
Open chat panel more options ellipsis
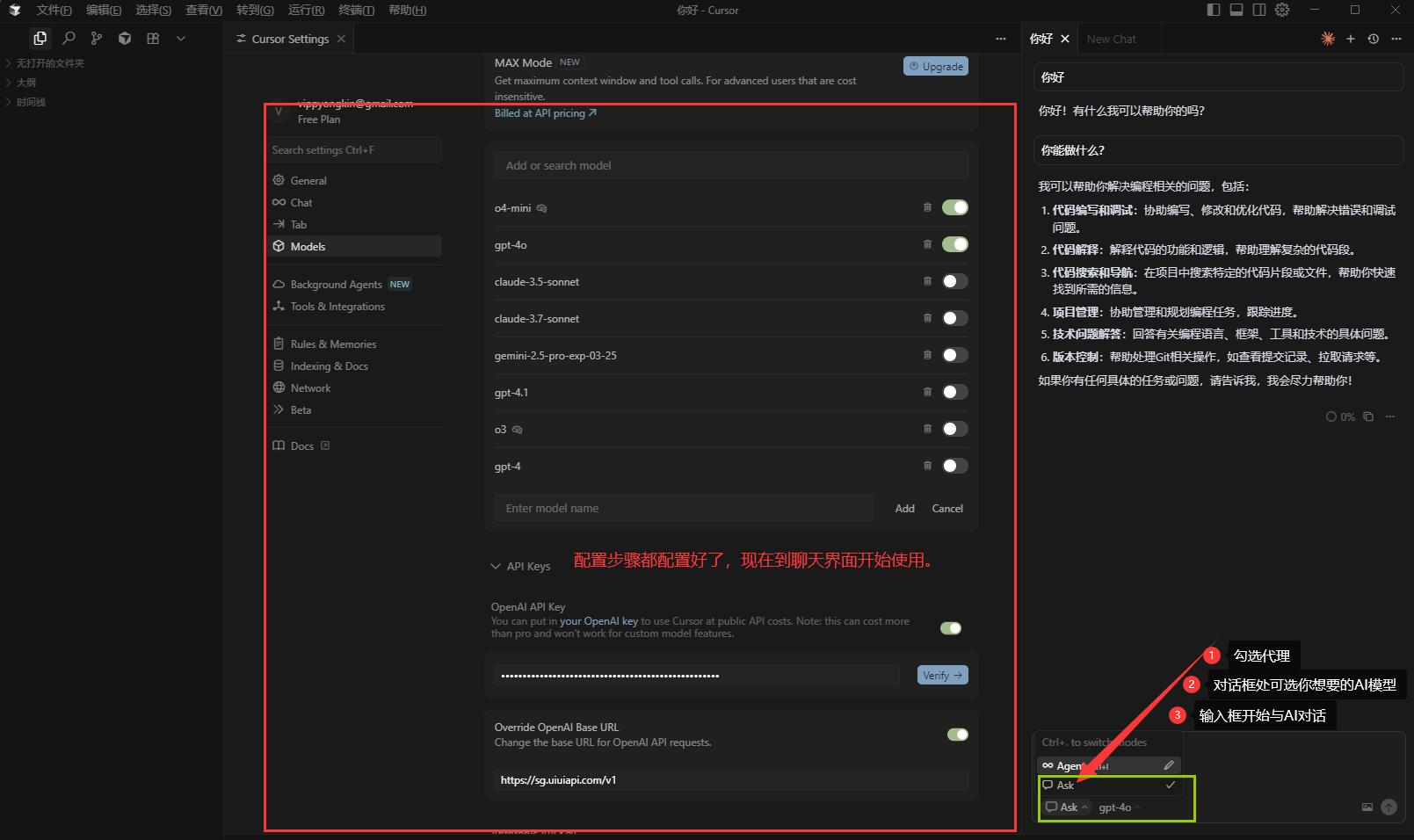pyautogui.click(x=1396, y=39)
